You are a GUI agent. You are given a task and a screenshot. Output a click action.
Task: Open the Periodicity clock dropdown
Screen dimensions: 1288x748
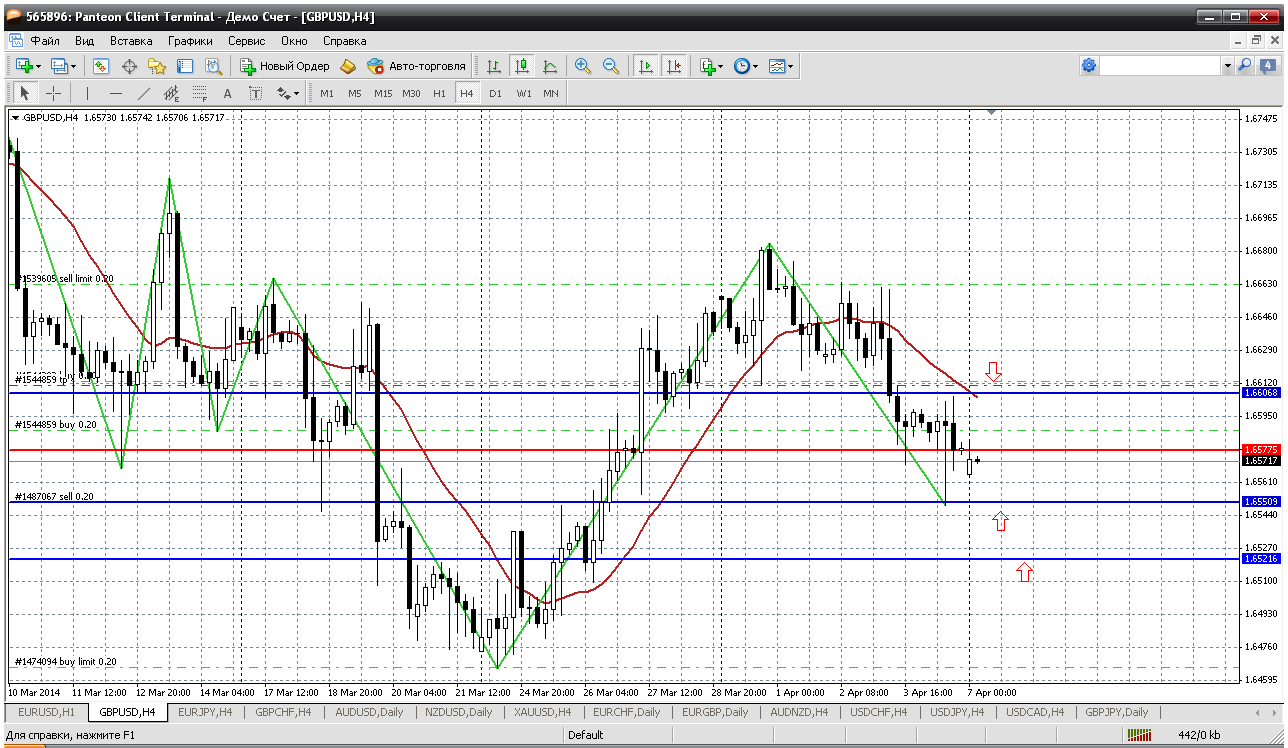point(746,66)
